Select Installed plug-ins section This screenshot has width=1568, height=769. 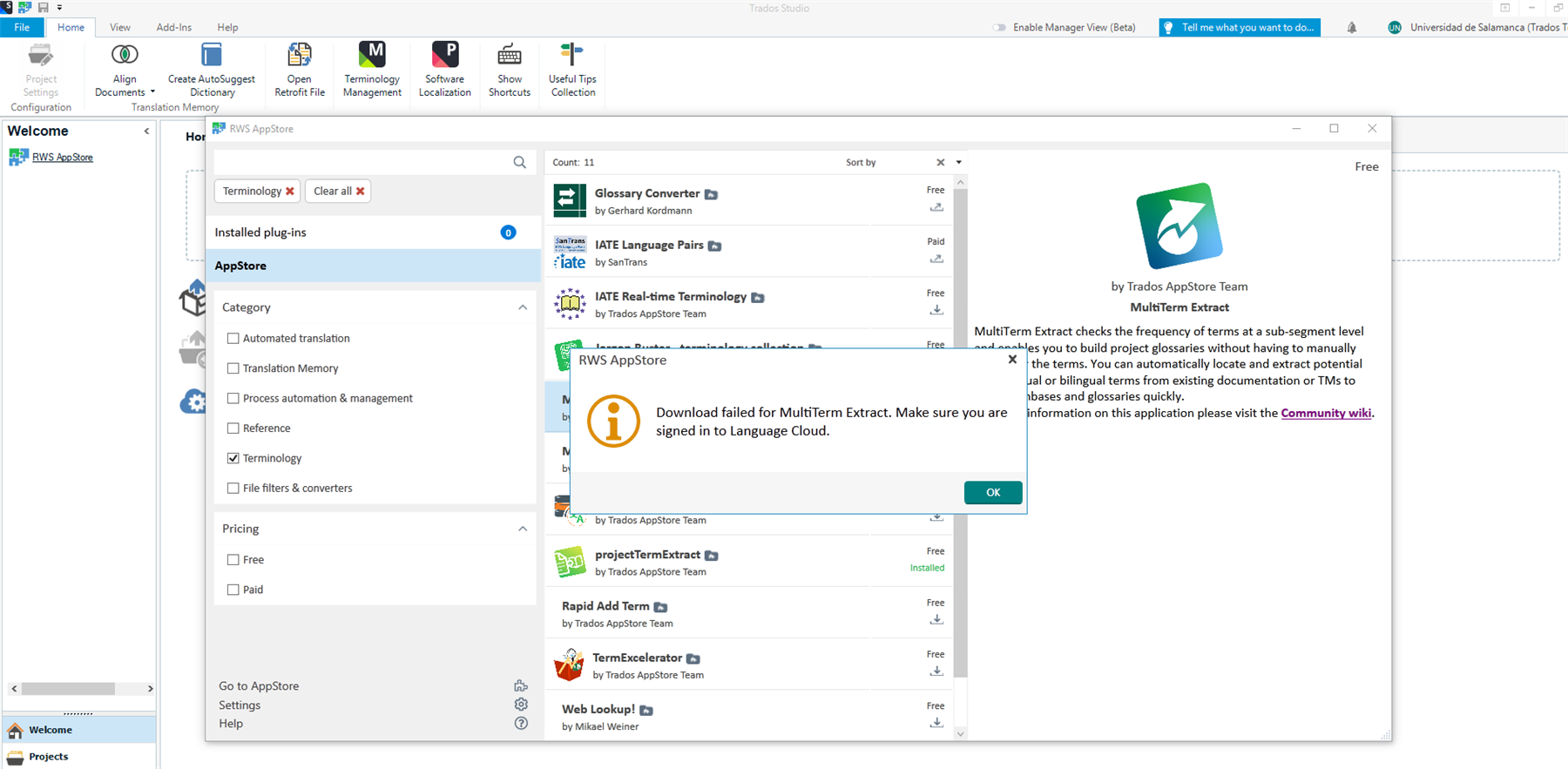tap(373, 233)
